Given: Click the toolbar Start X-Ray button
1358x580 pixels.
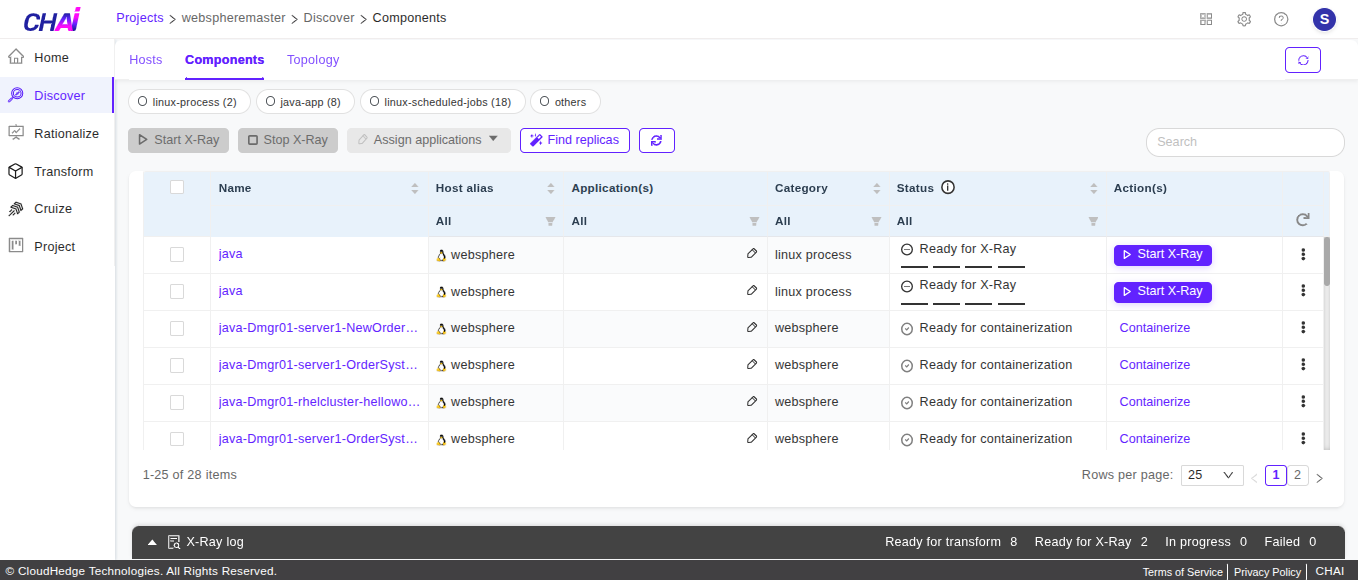Looking at the screenshot, I should tap(179, 140).
